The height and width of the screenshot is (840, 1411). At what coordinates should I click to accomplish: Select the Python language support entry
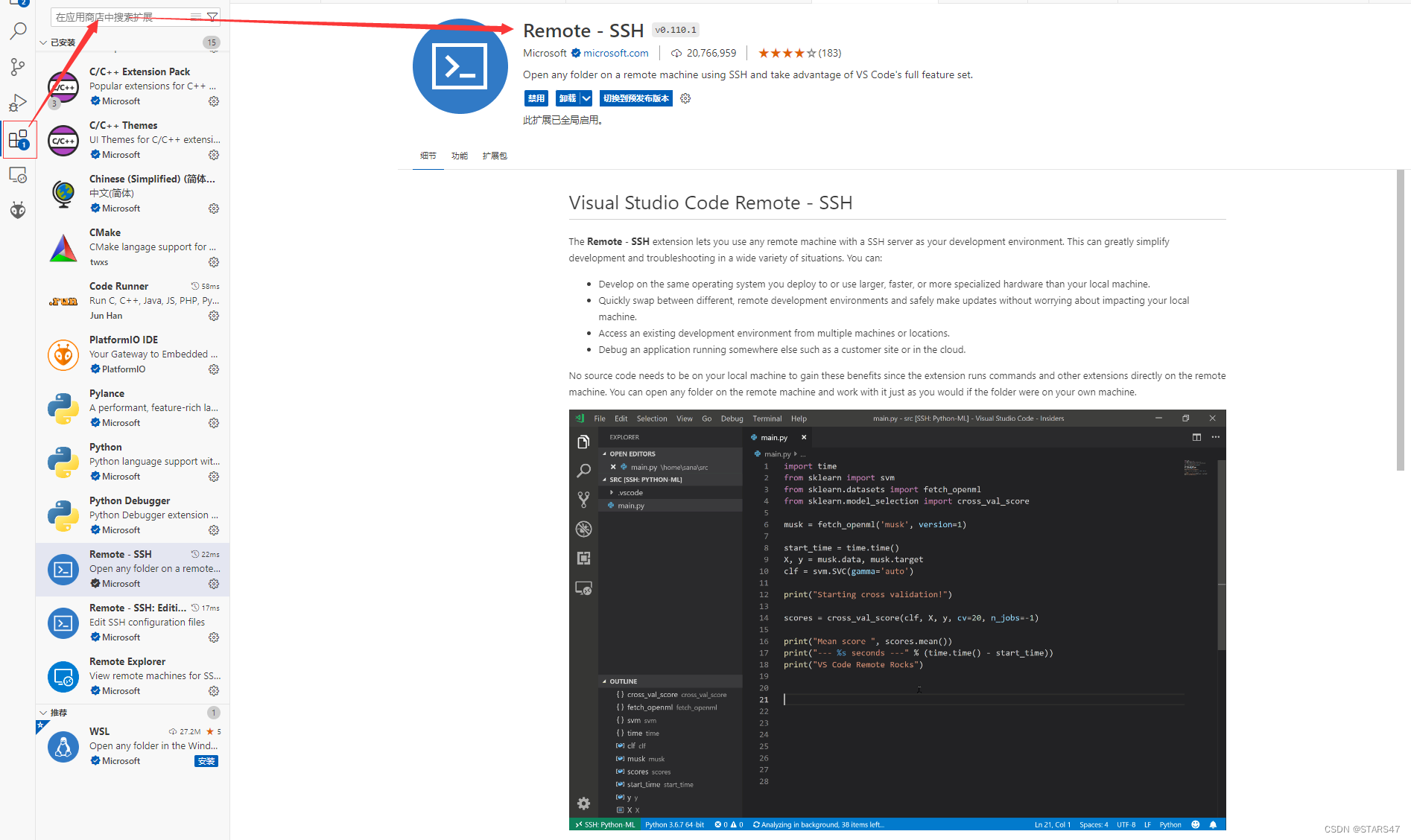pos(133,462)
